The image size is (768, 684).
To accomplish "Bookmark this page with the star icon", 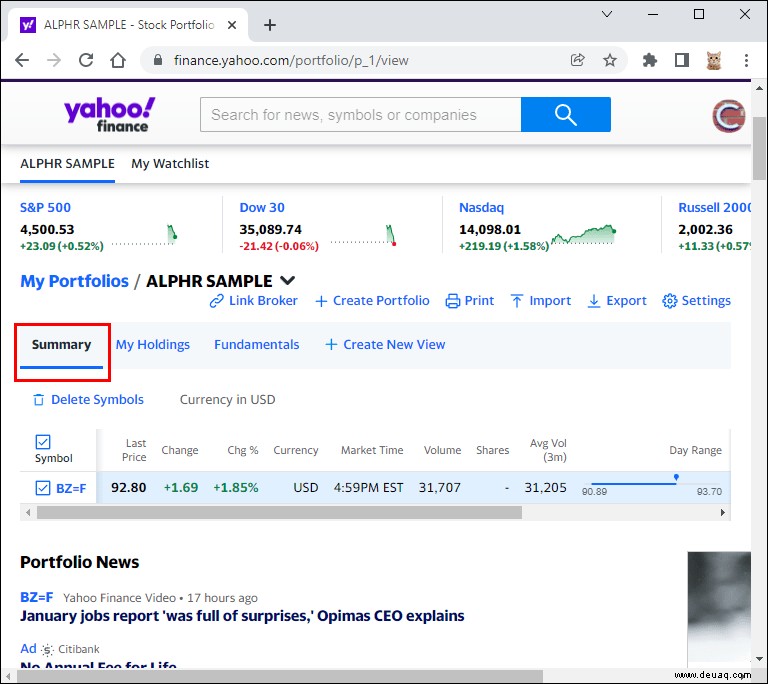I will [610, 60].
